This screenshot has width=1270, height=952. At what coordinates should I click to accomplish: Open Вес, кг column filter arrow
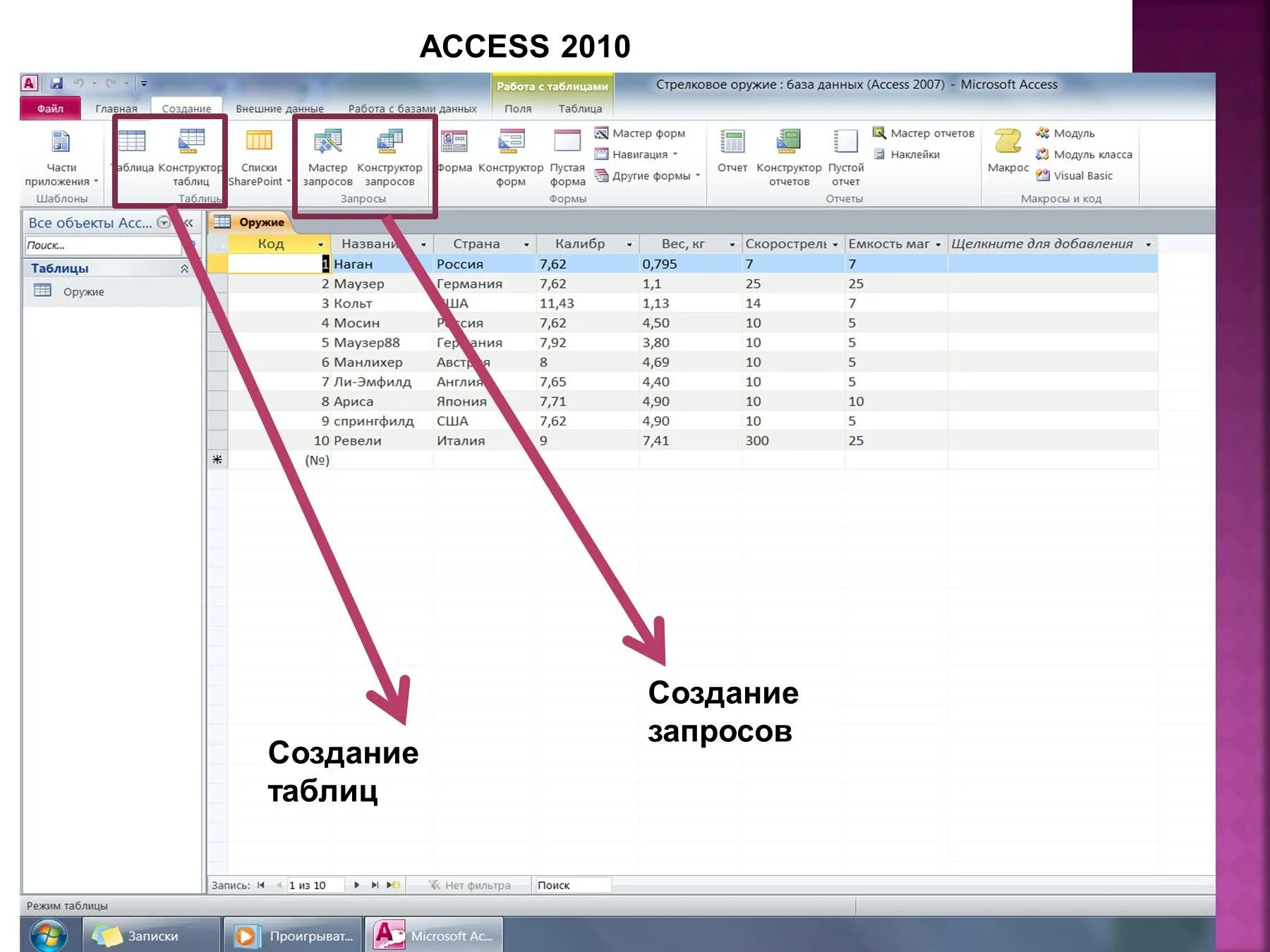732,245
